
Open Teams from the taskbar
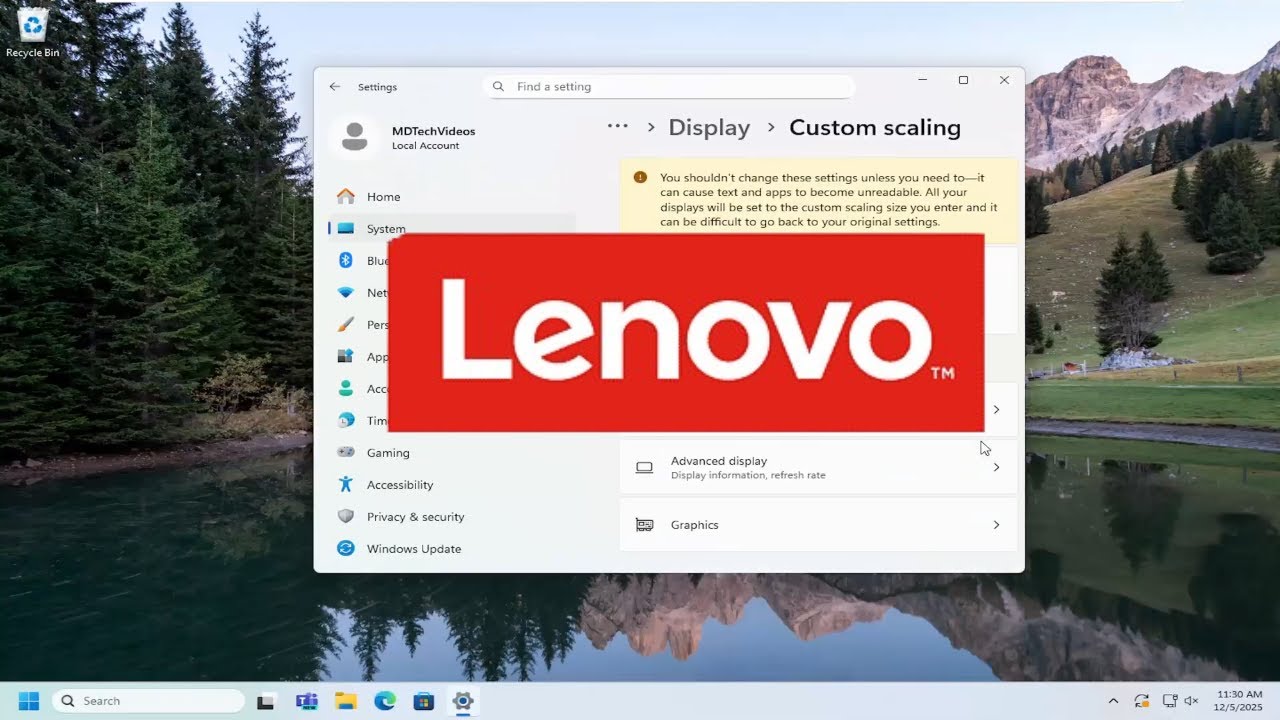[x=307, y=701]
